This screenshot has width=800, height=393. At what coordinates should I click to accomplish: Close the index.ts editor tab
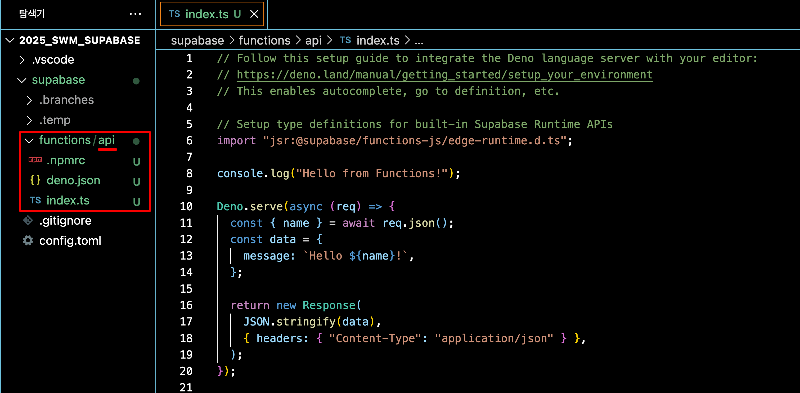(254, 14)
